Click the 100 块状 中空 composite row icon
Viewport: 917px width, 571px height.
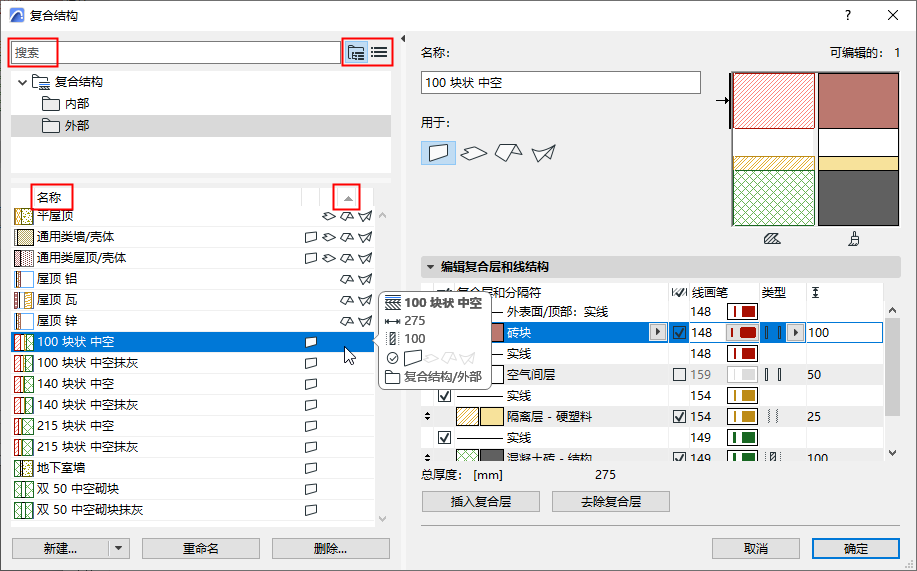[23, 342]
